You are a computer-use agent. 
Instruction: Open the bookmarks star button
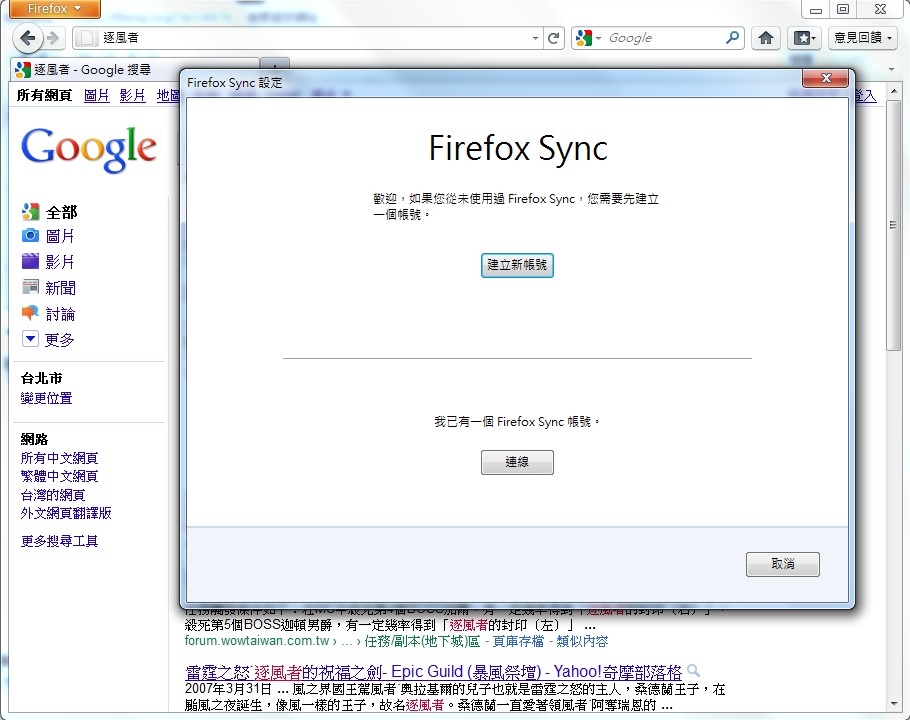[804, 38]
